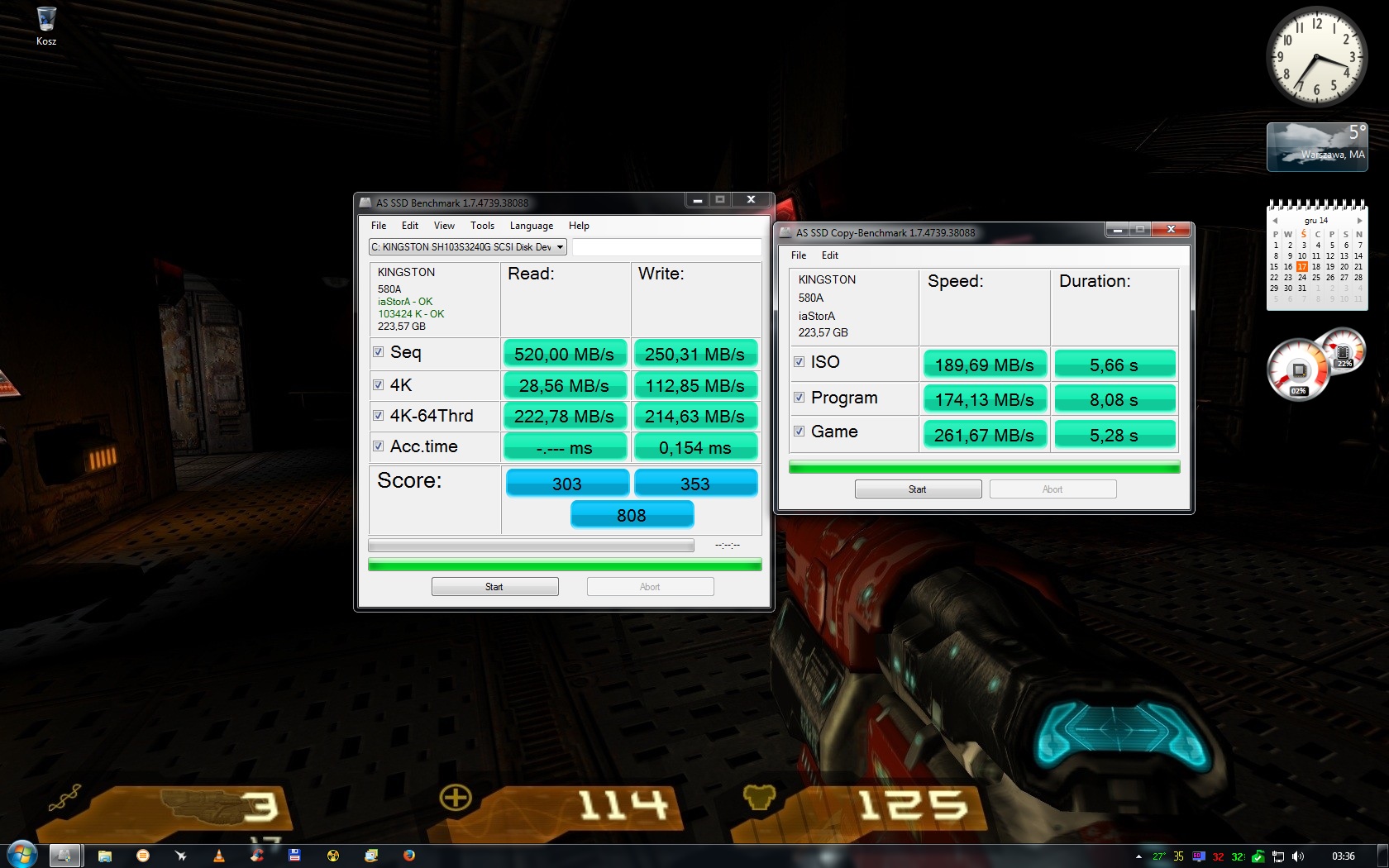
Task: Uncheck the 4K test checkbox
Action: click(378, 384)
